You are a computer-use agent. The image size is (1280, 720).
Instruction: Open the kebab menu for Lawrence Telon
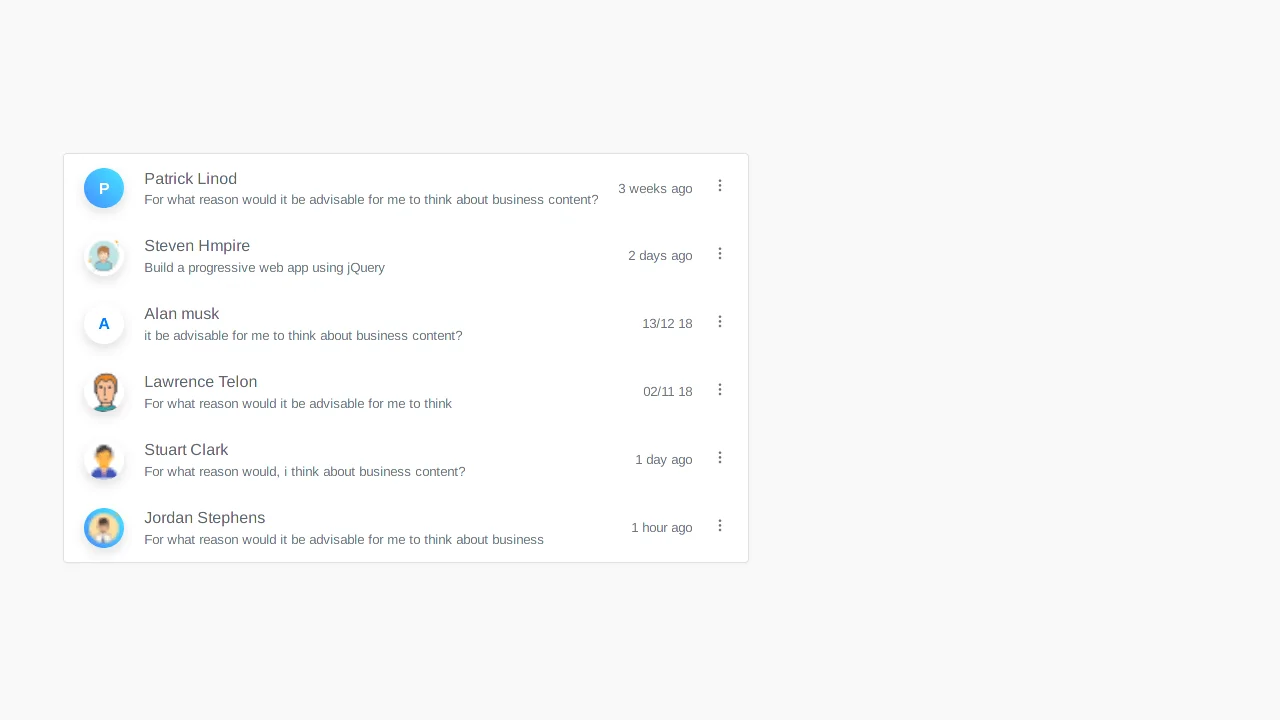(x=720, y=390)
